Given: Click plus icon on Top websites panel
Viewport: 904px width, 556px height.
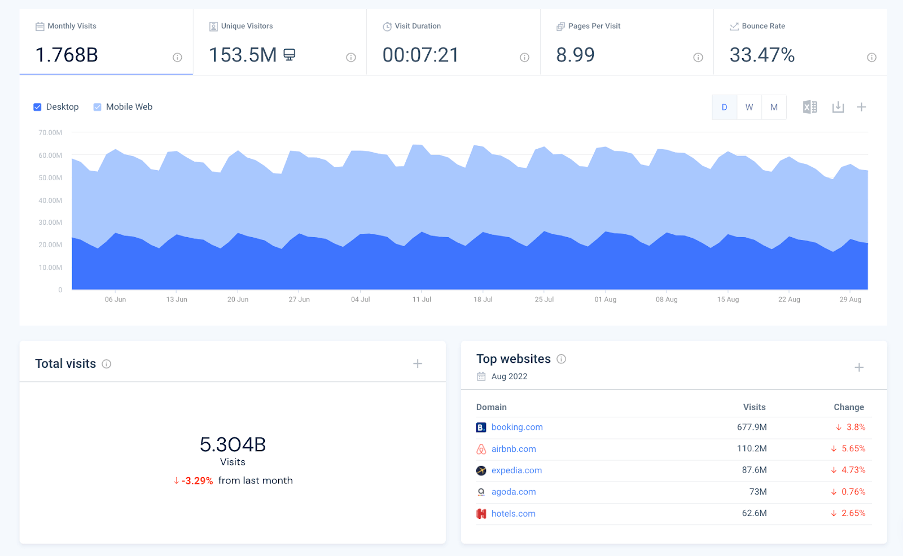Looking at the screenshot, I should coord(858,367).
